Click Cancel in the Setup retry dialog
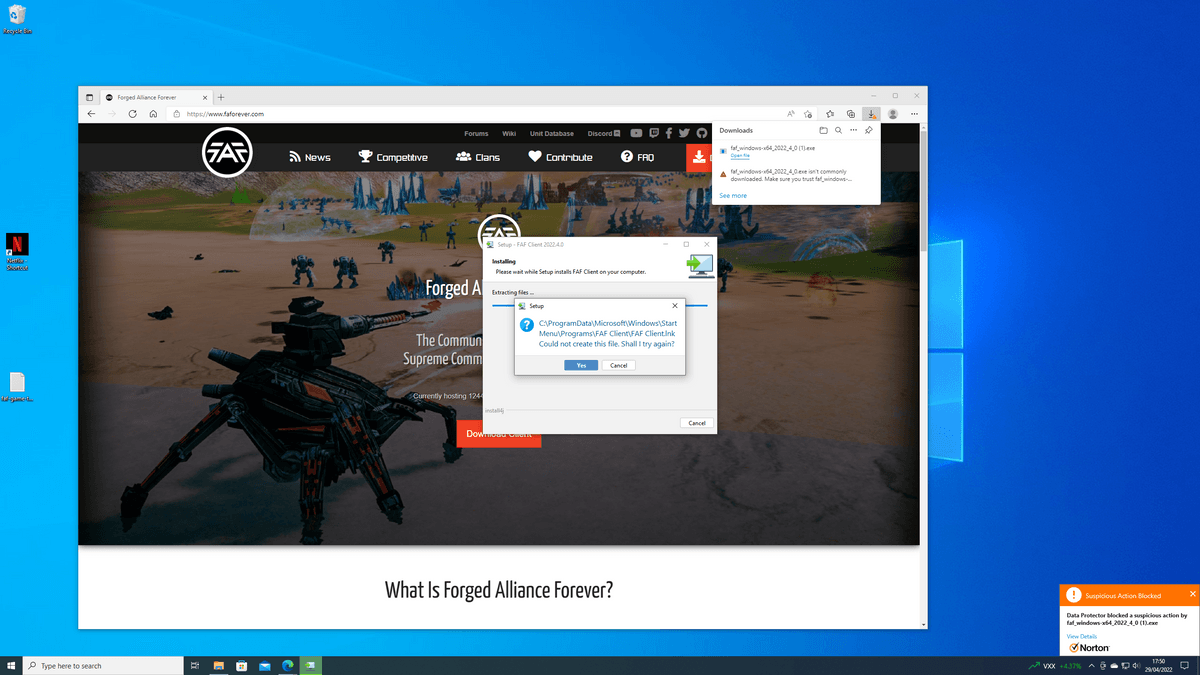The image size is (1200, 675). click(618, 365)
